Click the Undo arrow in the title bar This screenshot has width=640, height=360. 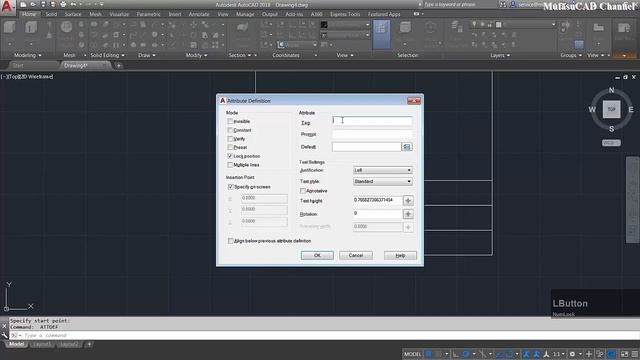coord(73,4)
